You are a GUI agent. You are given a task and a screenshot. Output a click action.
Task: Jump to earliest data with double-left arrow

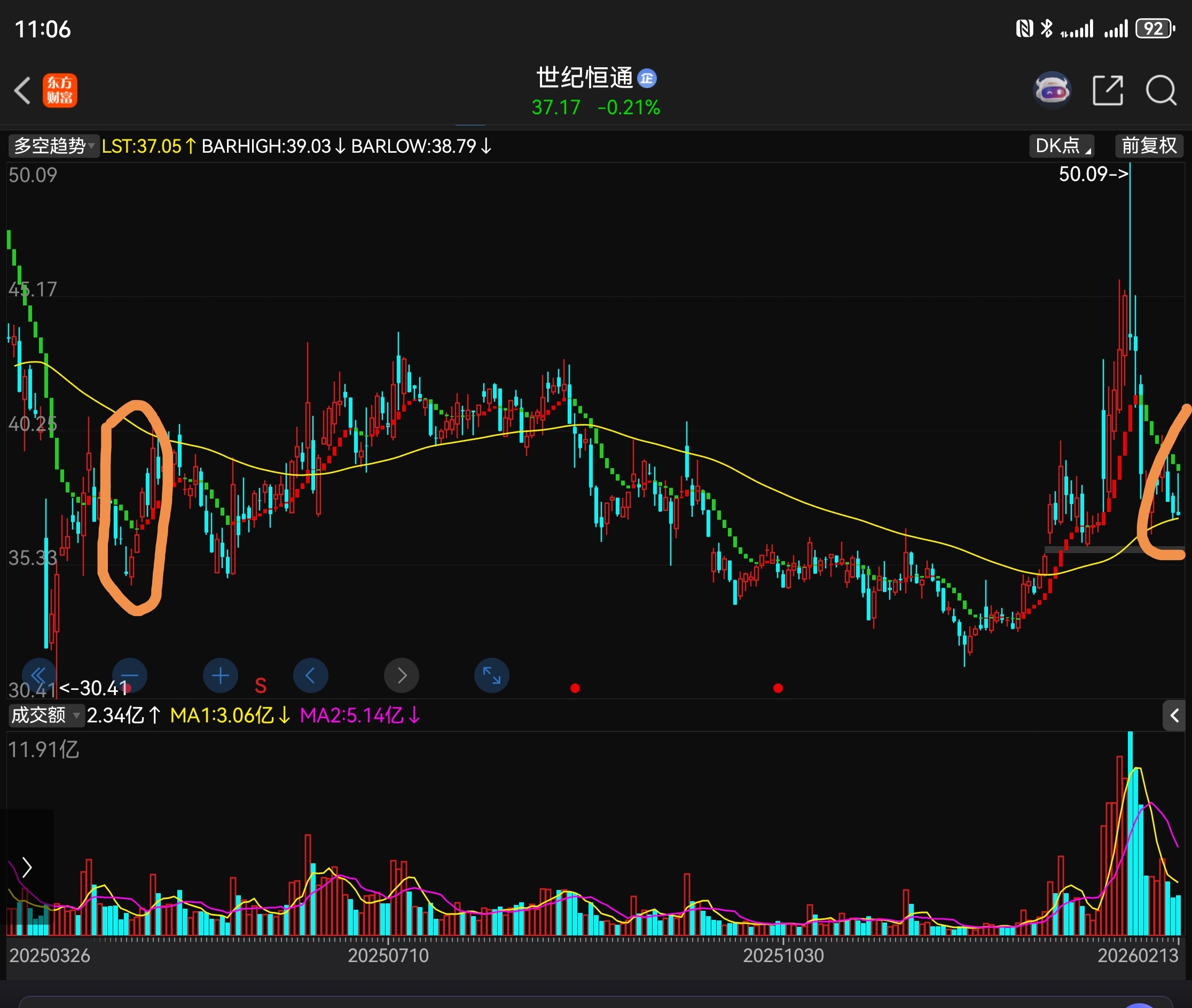[39, 675]
